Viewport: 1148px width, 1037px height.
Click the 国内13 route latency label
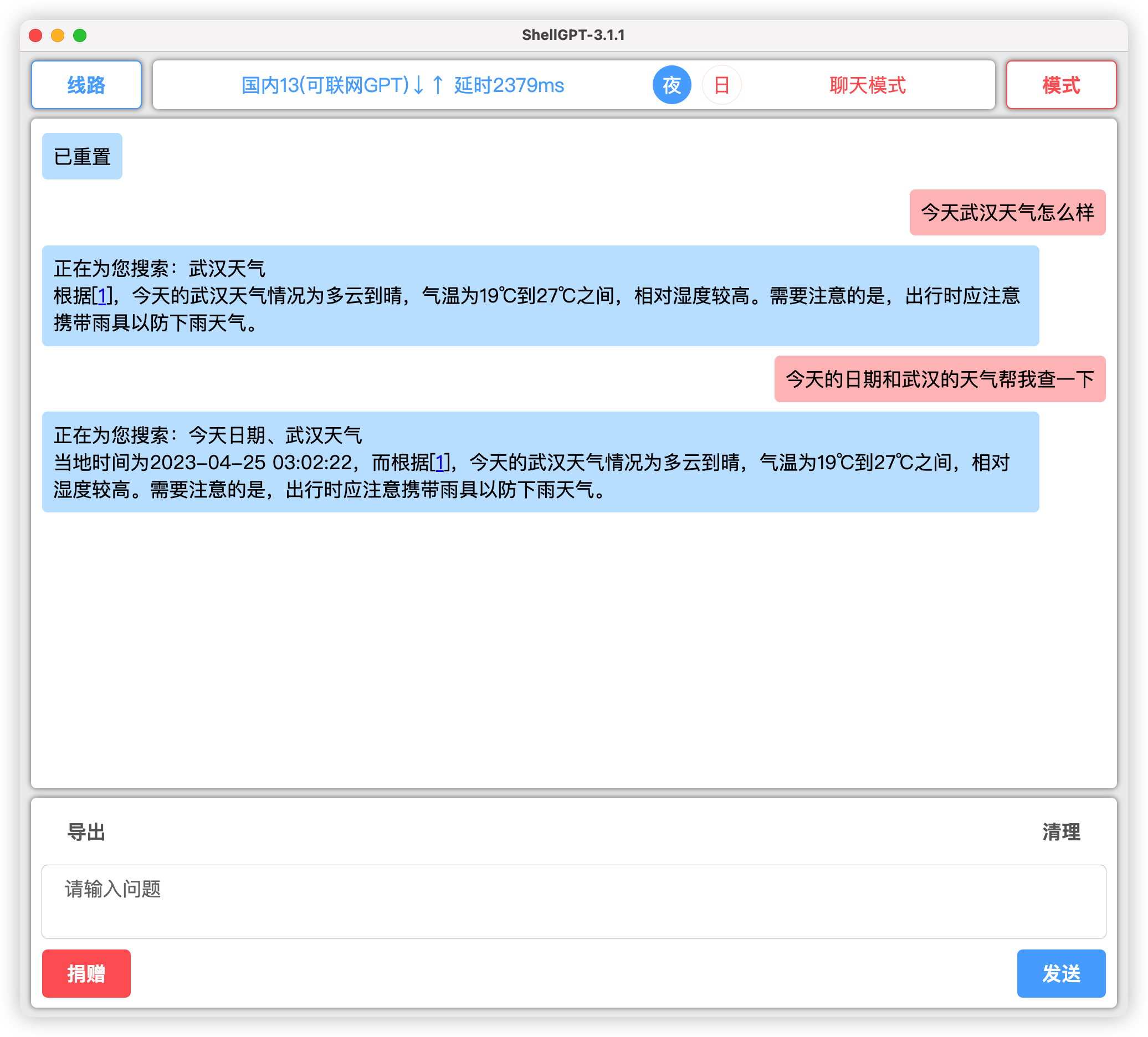coord(402,85)
